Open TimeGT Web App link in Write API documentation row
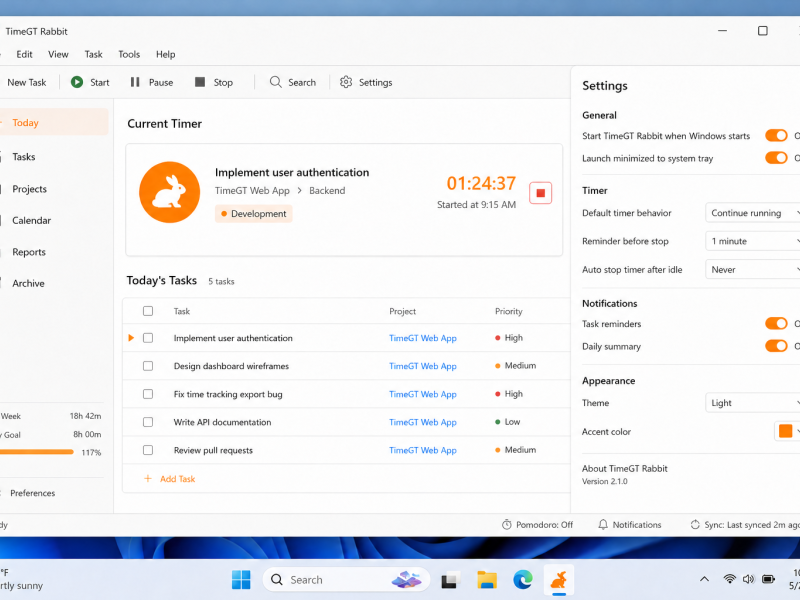Viewport: 800px width, 600px height. tap(422, 422)
